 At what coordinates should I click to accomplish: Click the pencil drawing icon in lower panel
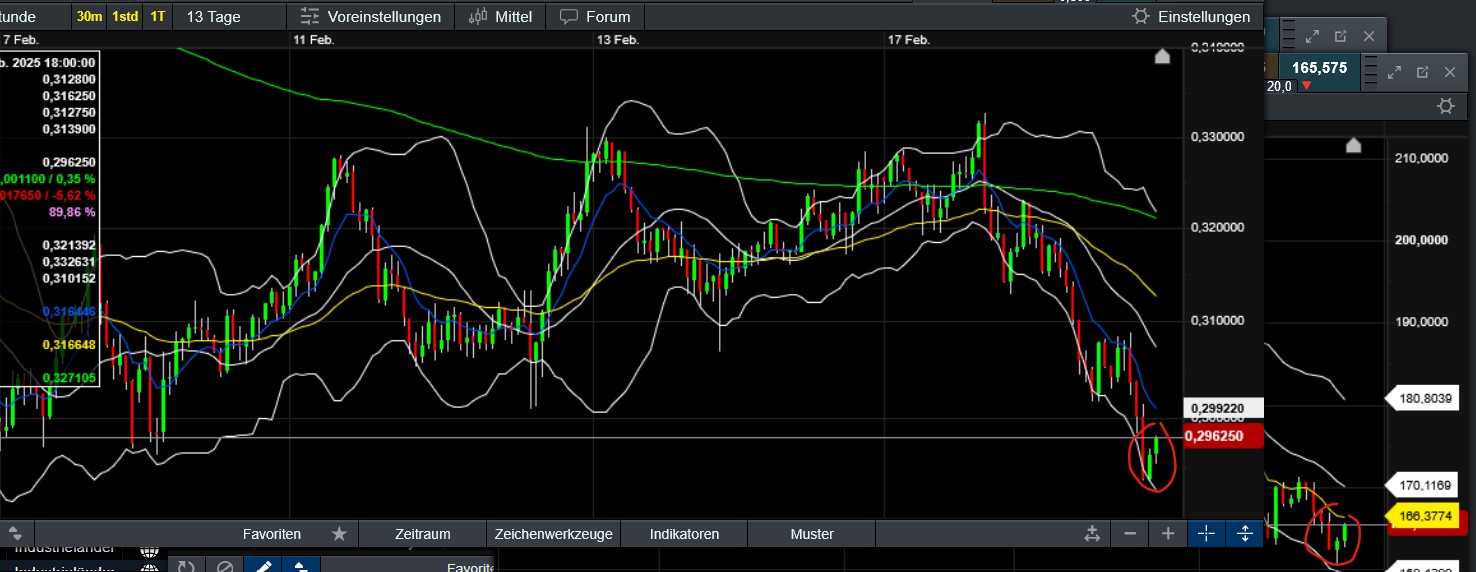click(263, 567)
